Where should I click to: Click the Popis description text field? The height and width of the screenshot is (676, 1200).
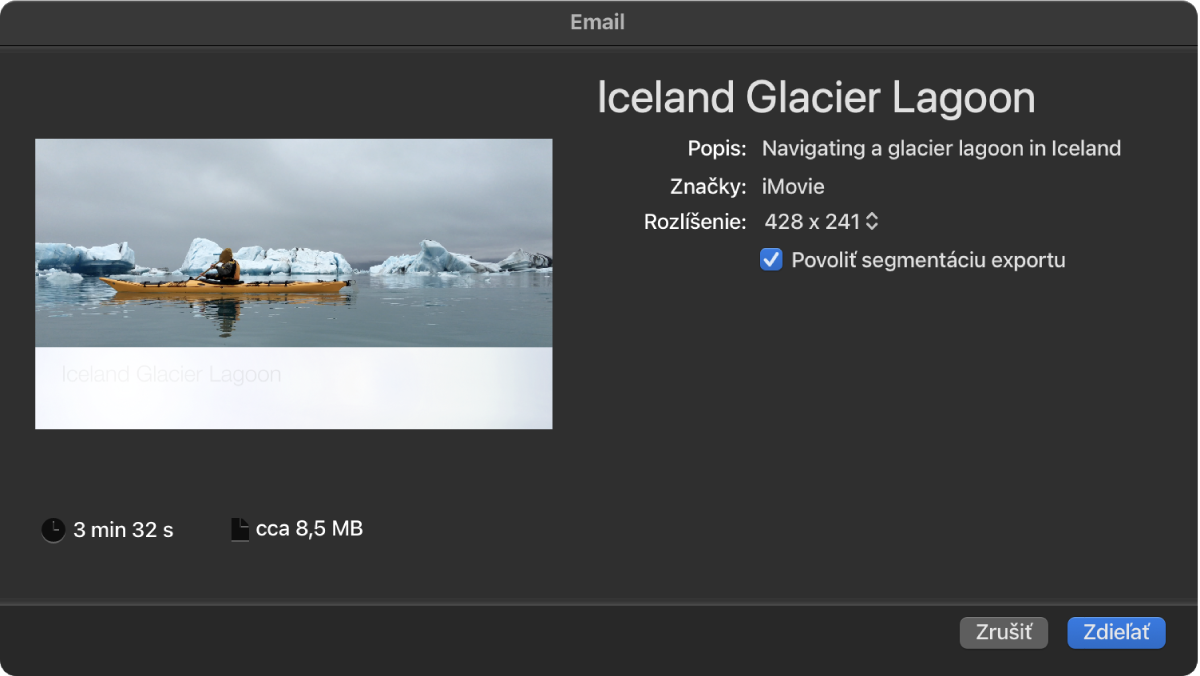pyautogui.click(x=941, y=149)
